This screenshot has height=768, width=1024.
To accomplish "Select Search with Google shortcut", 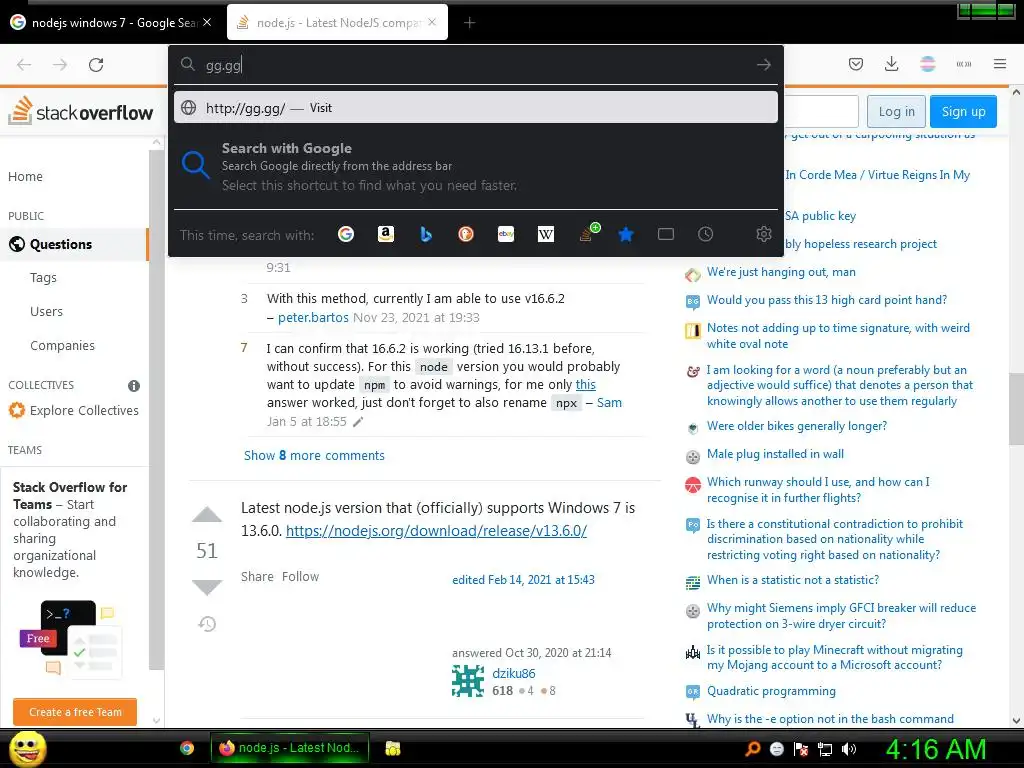I will (475, 166).
